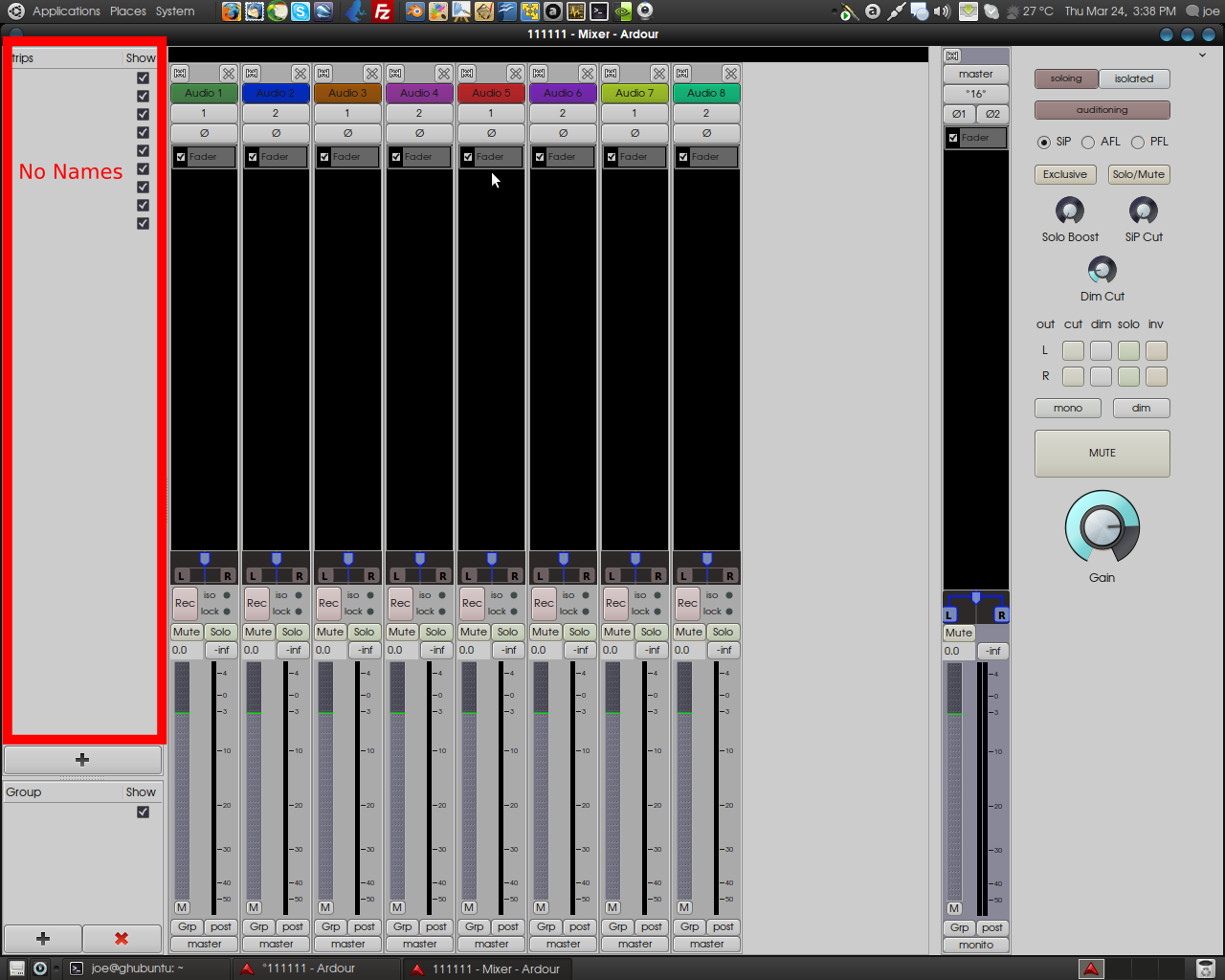Image resolution: width=1225 pixels, height=980 pixels.
Task: Click the large monitor MUTE button
Action: (1102, 454)
